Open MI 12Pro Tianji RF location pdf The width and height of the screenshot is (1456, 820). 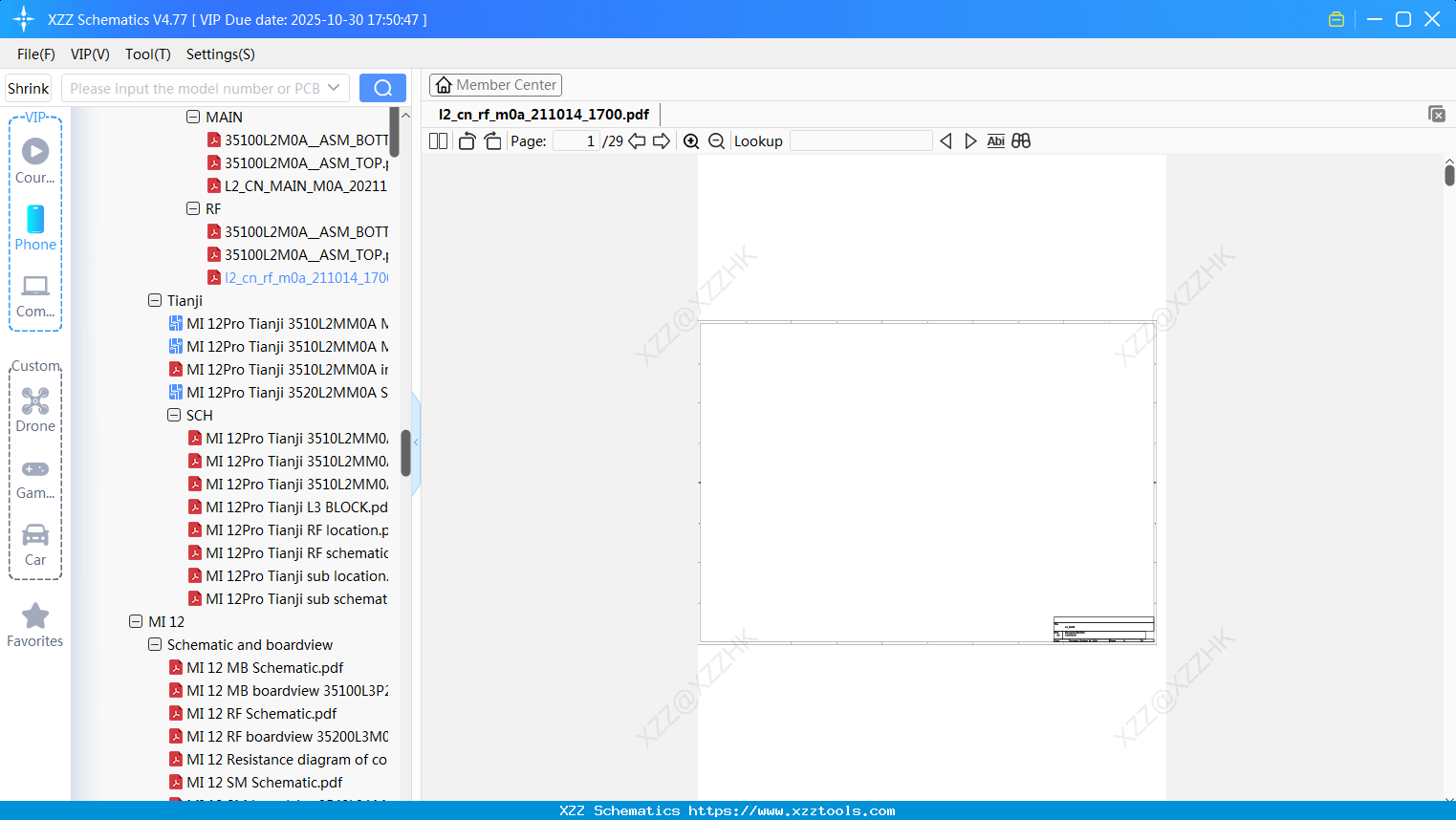pos(287,529)
